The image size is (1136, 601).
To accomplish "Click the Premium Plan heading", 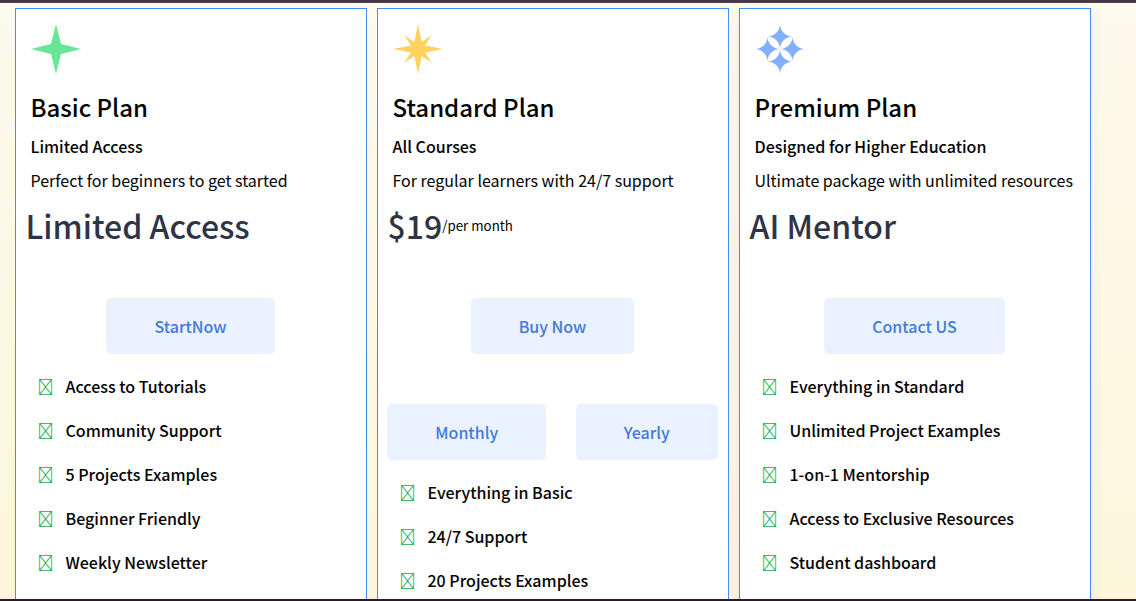I will click(x=835, y=108).
